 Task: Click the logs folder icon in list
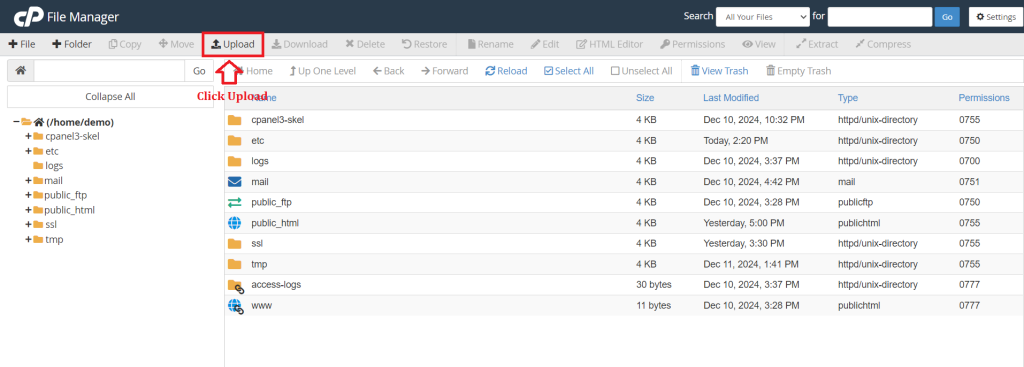234,161
